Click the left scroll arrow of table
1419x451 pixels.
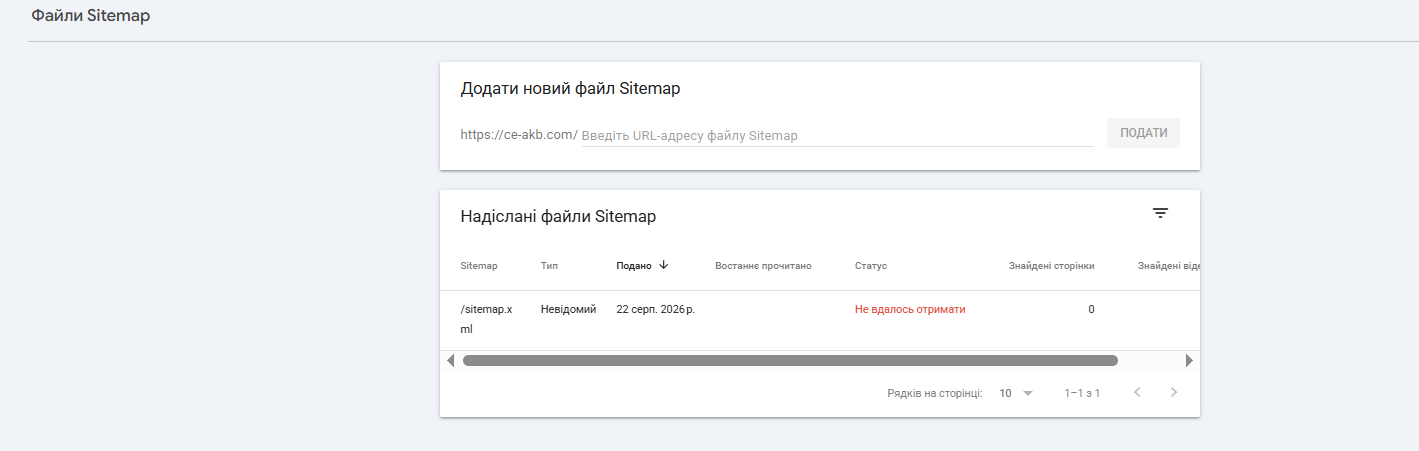click(450, 360)
